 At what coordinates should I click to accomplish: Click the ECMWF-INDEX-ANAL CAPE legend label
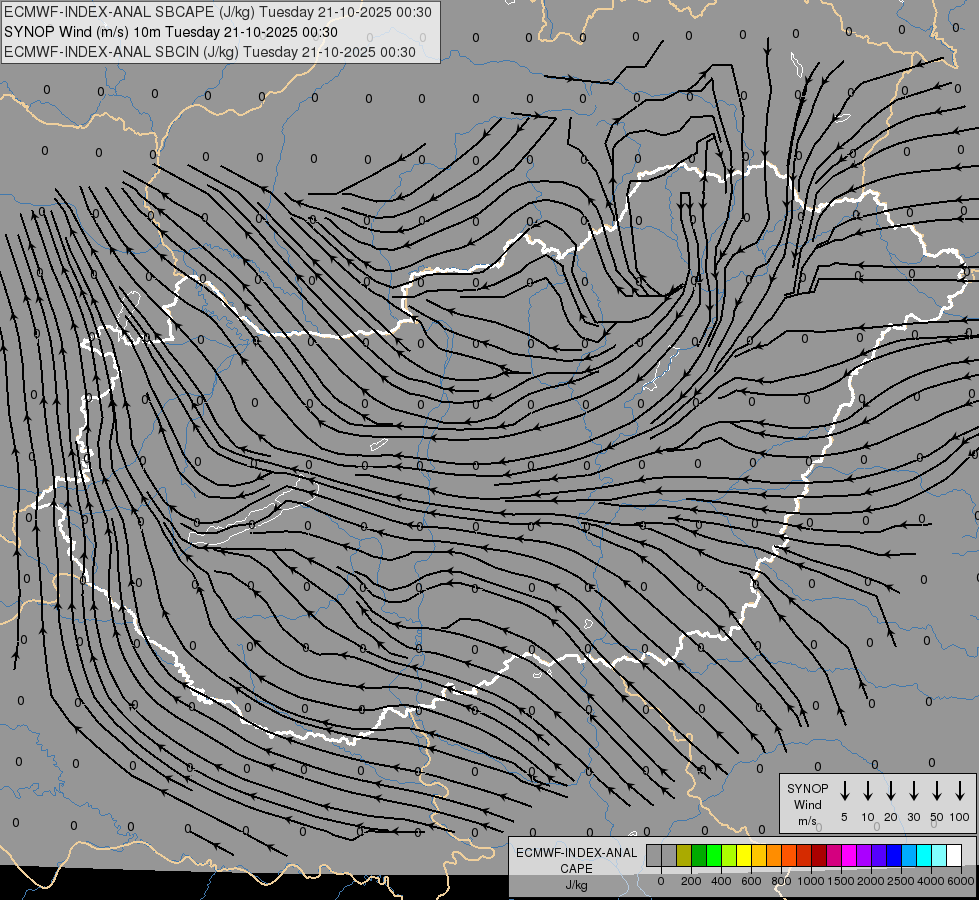pos(576,868)
